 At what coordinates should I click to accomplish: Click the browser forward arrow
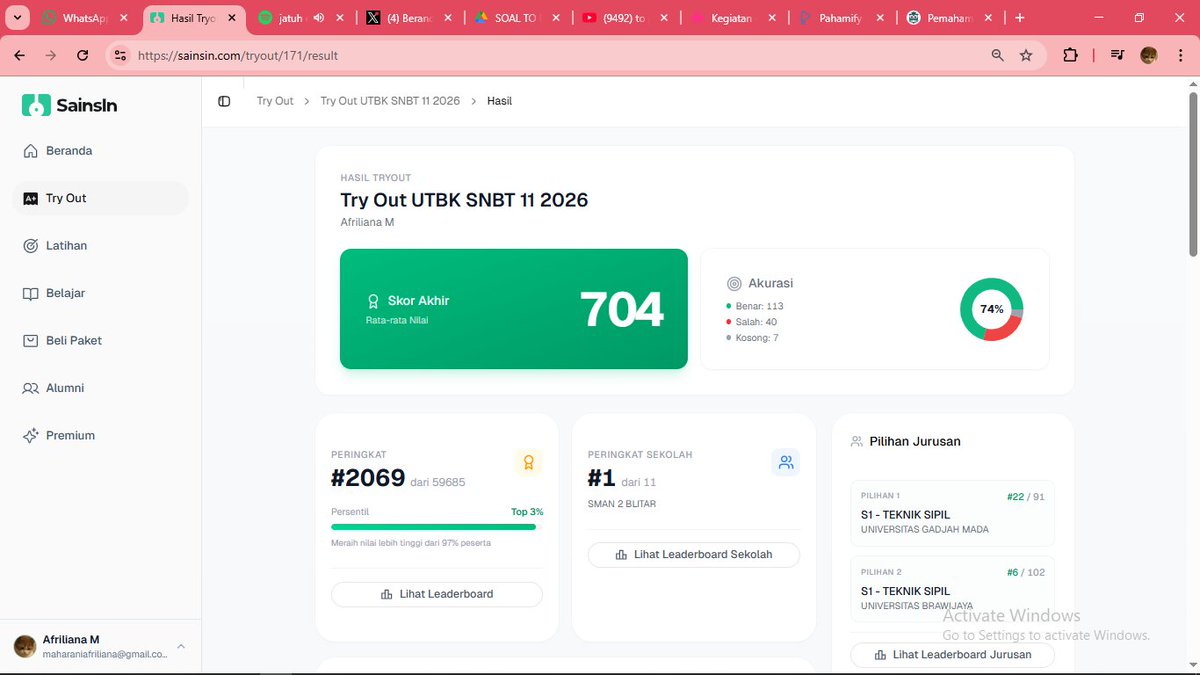51,56
